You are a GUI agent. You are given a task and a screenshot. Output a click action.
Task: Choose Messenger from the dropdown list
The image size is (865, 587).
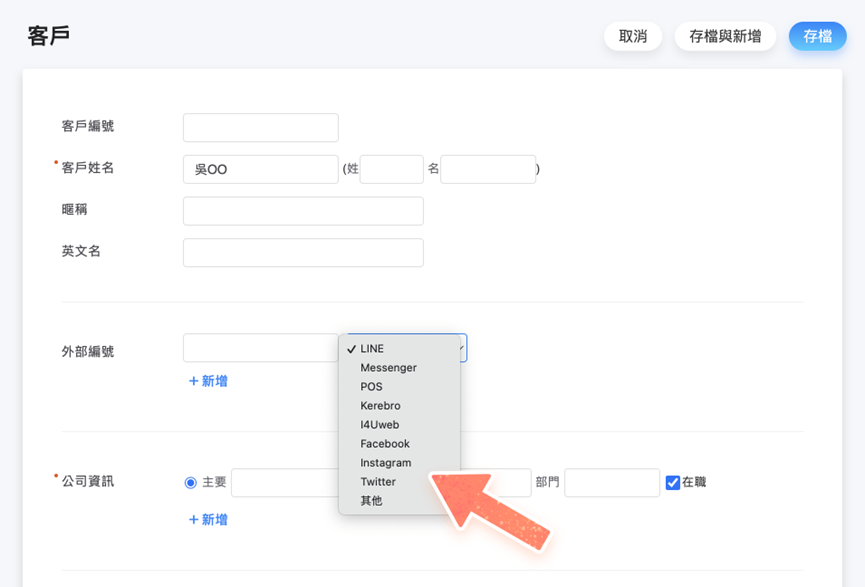[388, 368]
